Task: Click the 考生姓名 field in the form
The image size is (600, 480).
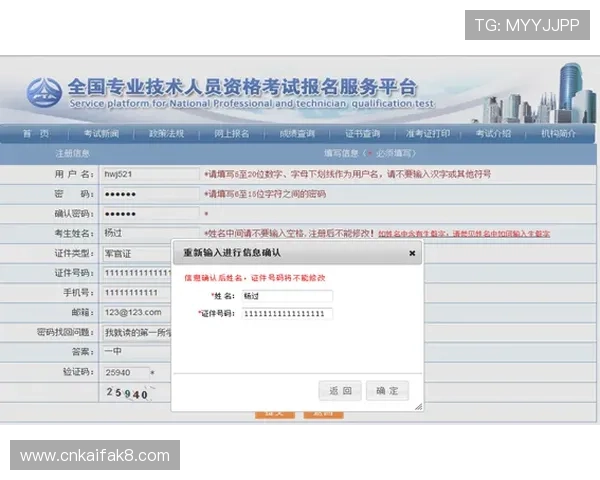Action: click(151, 233)
